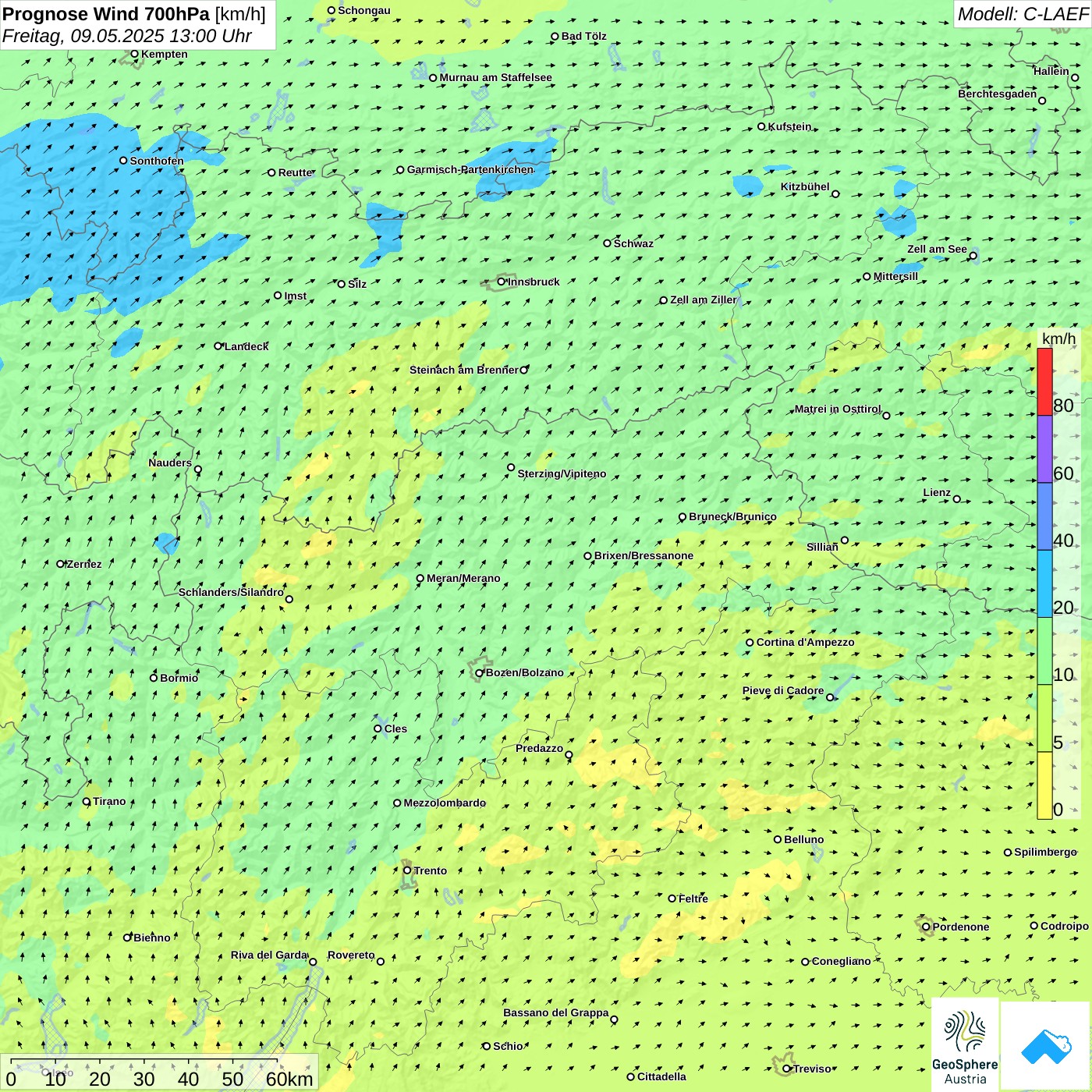
Task: Select the Garmisch-Partenkirchen label
Action: (470, 169)
